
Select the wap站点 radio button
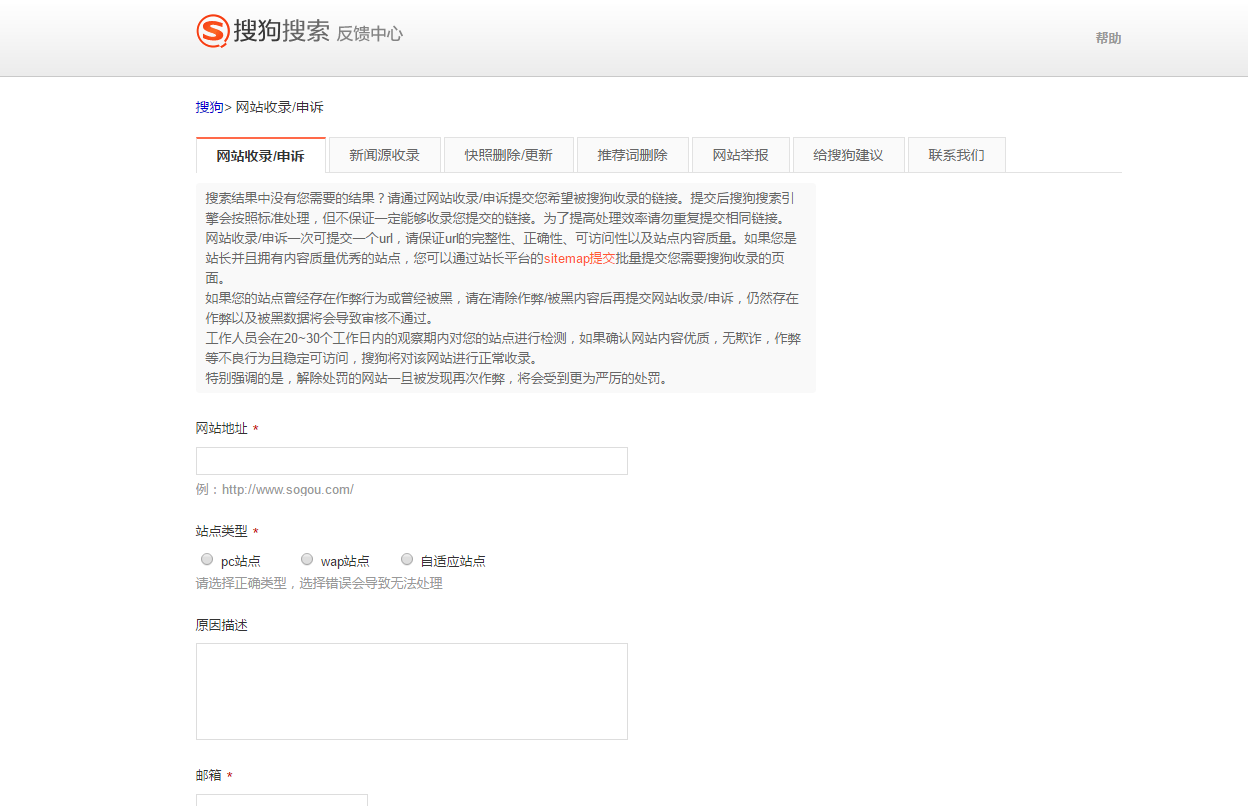point(307,559)
